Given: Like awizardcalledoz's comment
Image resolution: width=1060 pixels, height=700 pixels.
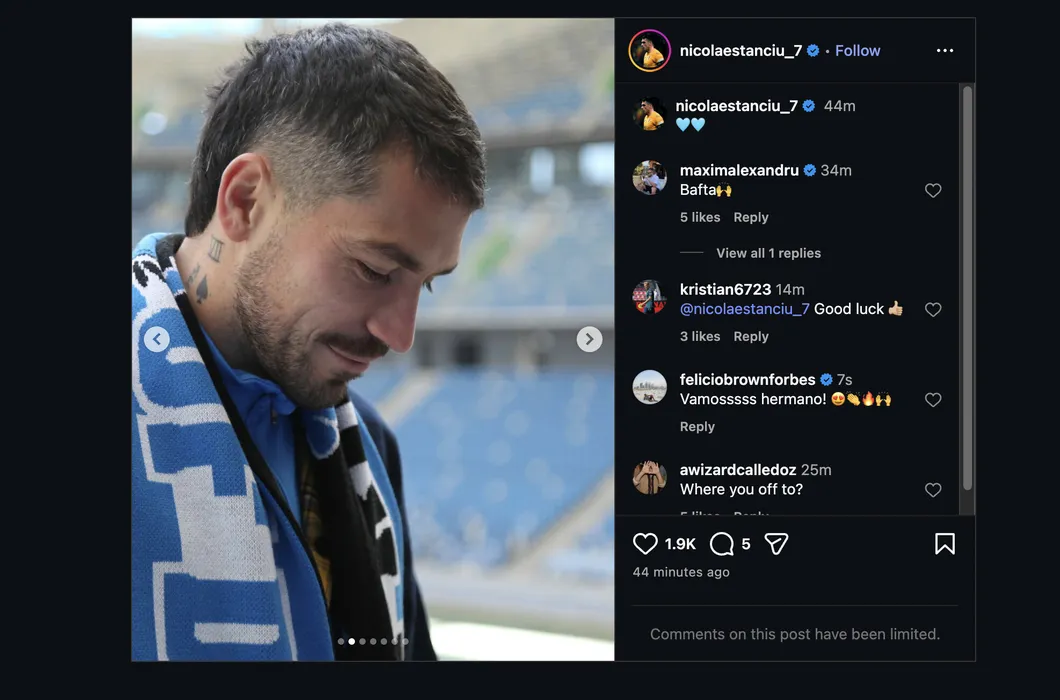Looking at the screenshot, I should pos(933,490).
